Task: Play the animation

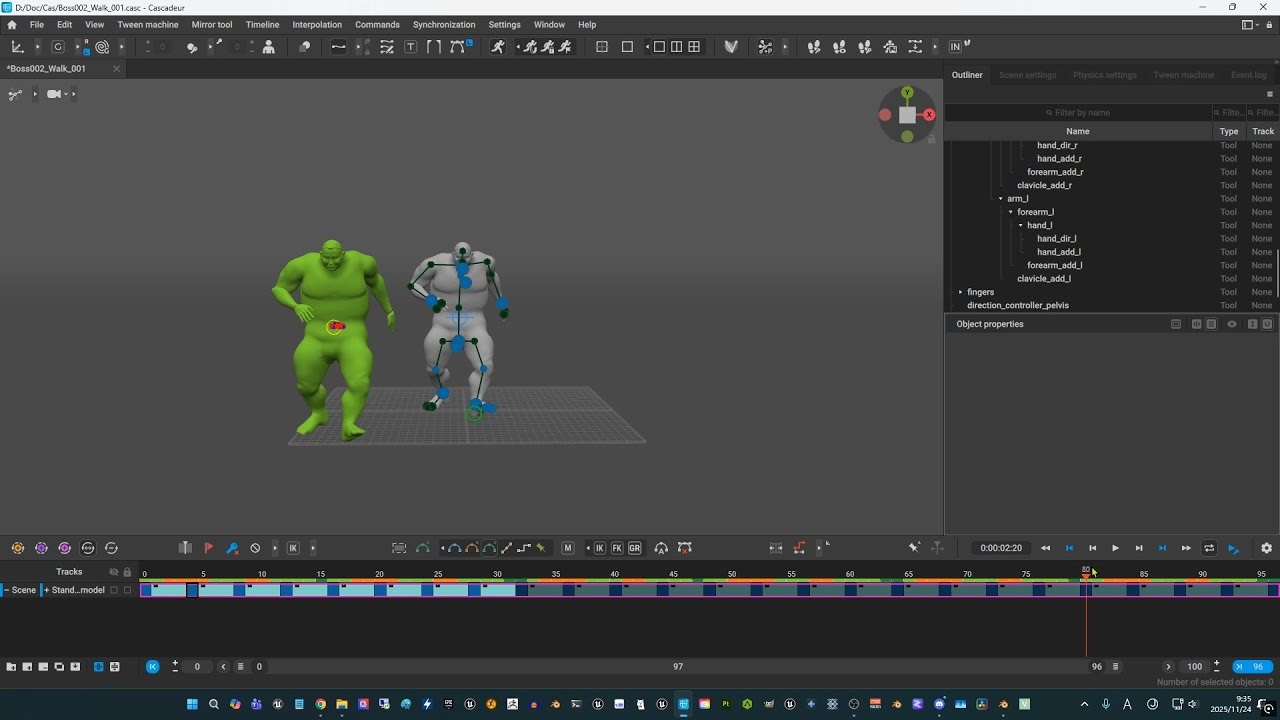Action: click(1115, 548)
